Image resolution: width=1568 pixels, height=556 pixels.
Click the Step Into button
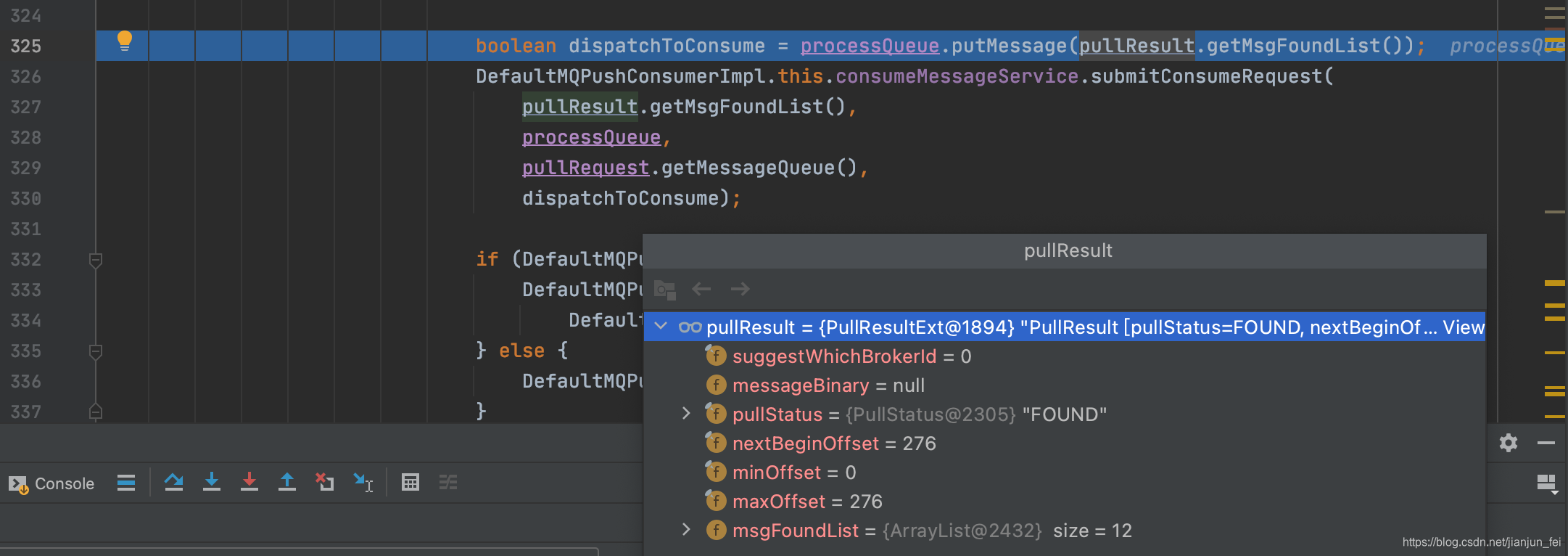[x=212, y=483]
